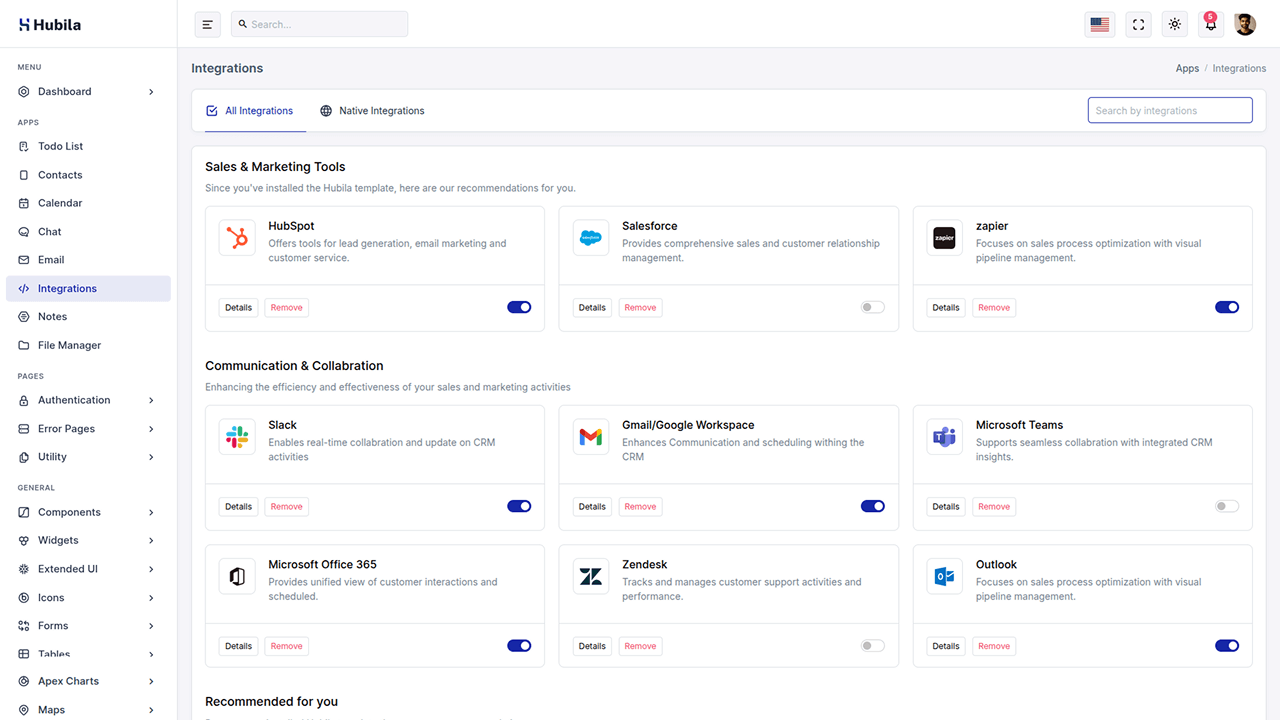Focus the Search by integrations field
The height and width of the screenshot is (720, 1280).
coord(1170,110)
